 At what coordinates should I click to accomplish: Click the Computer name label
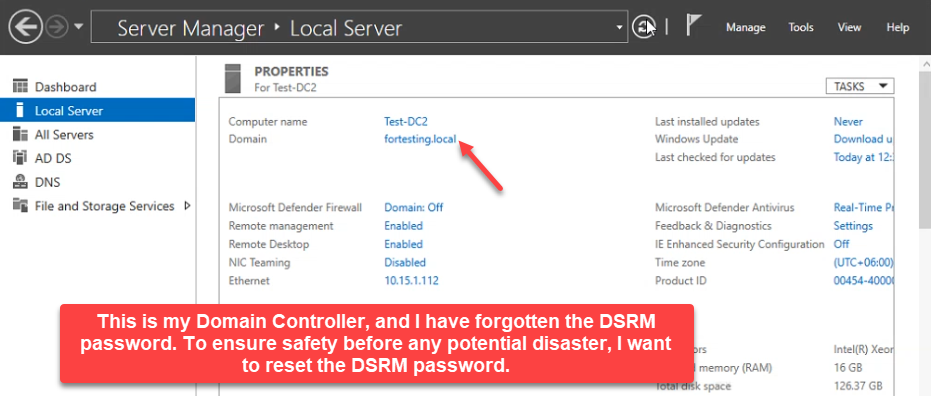(x=268, y=122)
